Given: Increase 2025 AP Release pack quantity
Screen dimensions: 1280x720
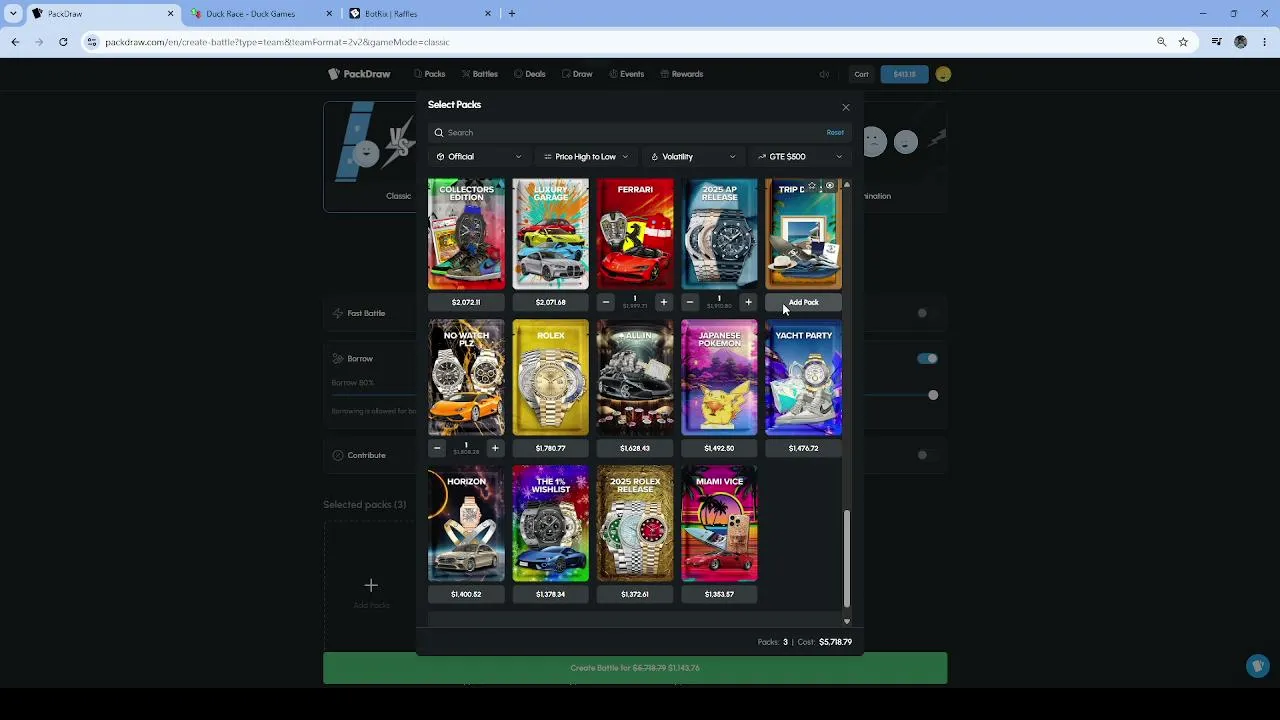Looking at the screenshot, I should click(x=748, y=302).
